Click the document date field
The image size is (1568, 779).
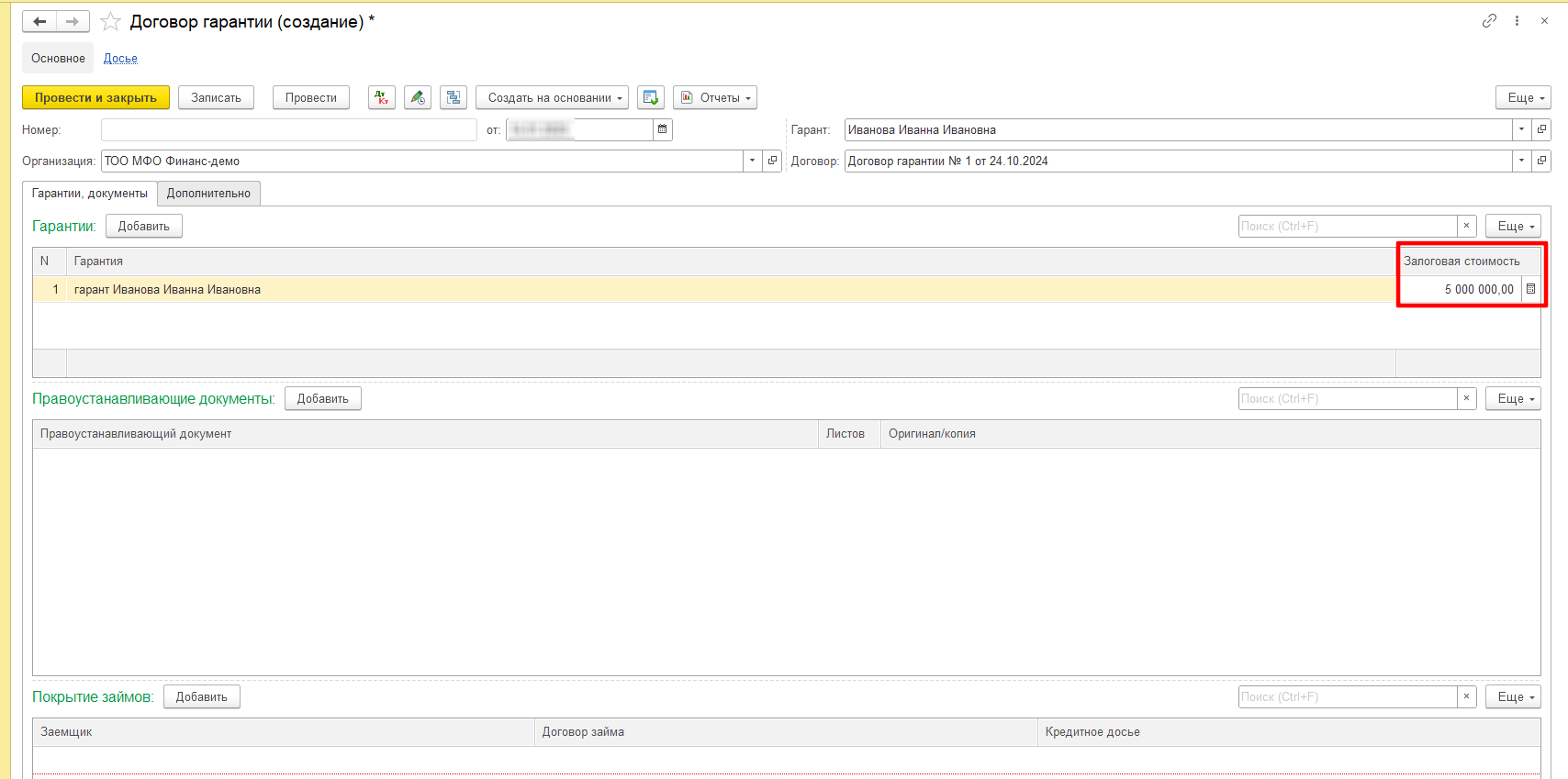tap(579, 129)
